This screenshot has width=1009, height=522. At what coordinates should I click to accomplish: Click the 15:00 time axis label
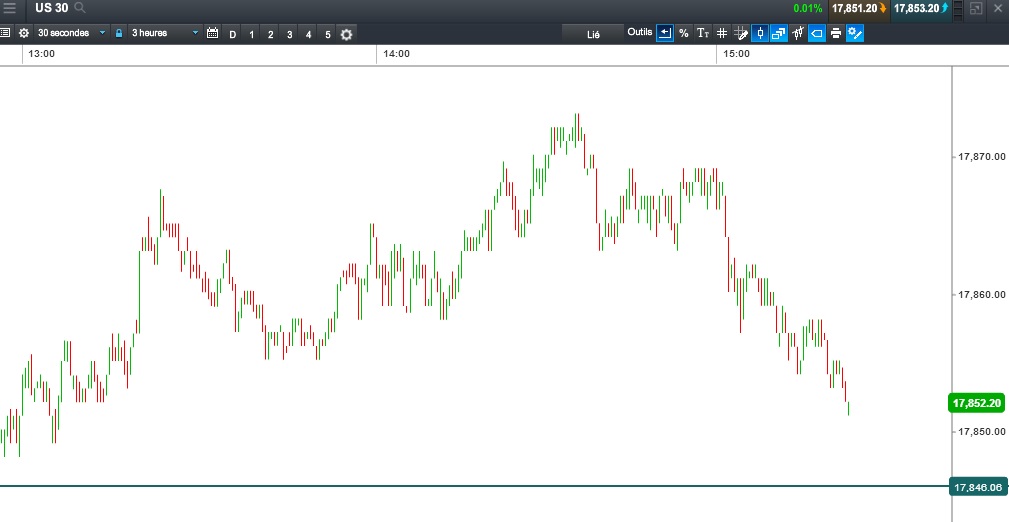(736, 54)
